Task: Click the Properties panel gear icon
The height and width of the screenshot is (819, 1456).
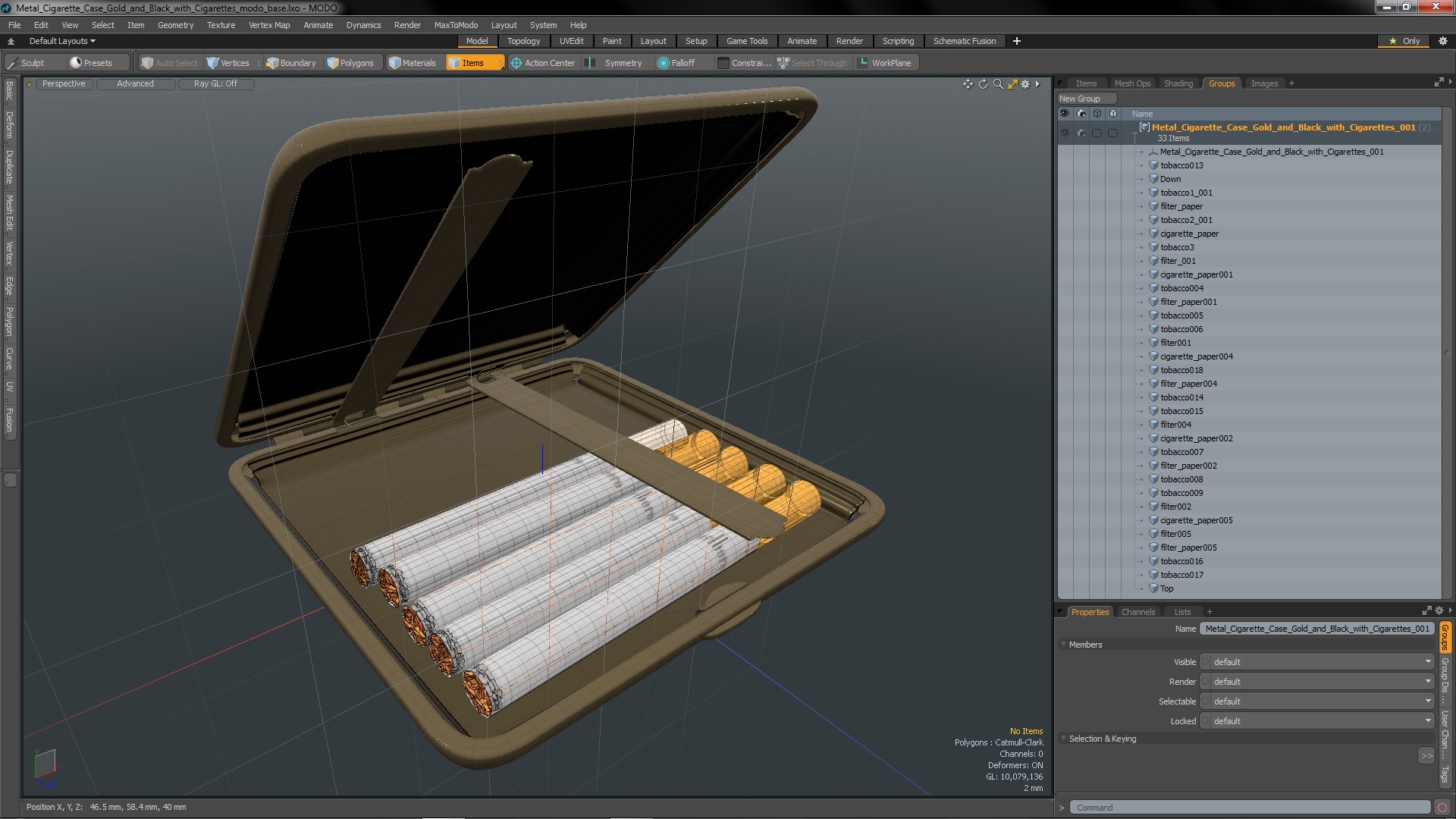Action: pyautogui.click(x=1439, y=611)
